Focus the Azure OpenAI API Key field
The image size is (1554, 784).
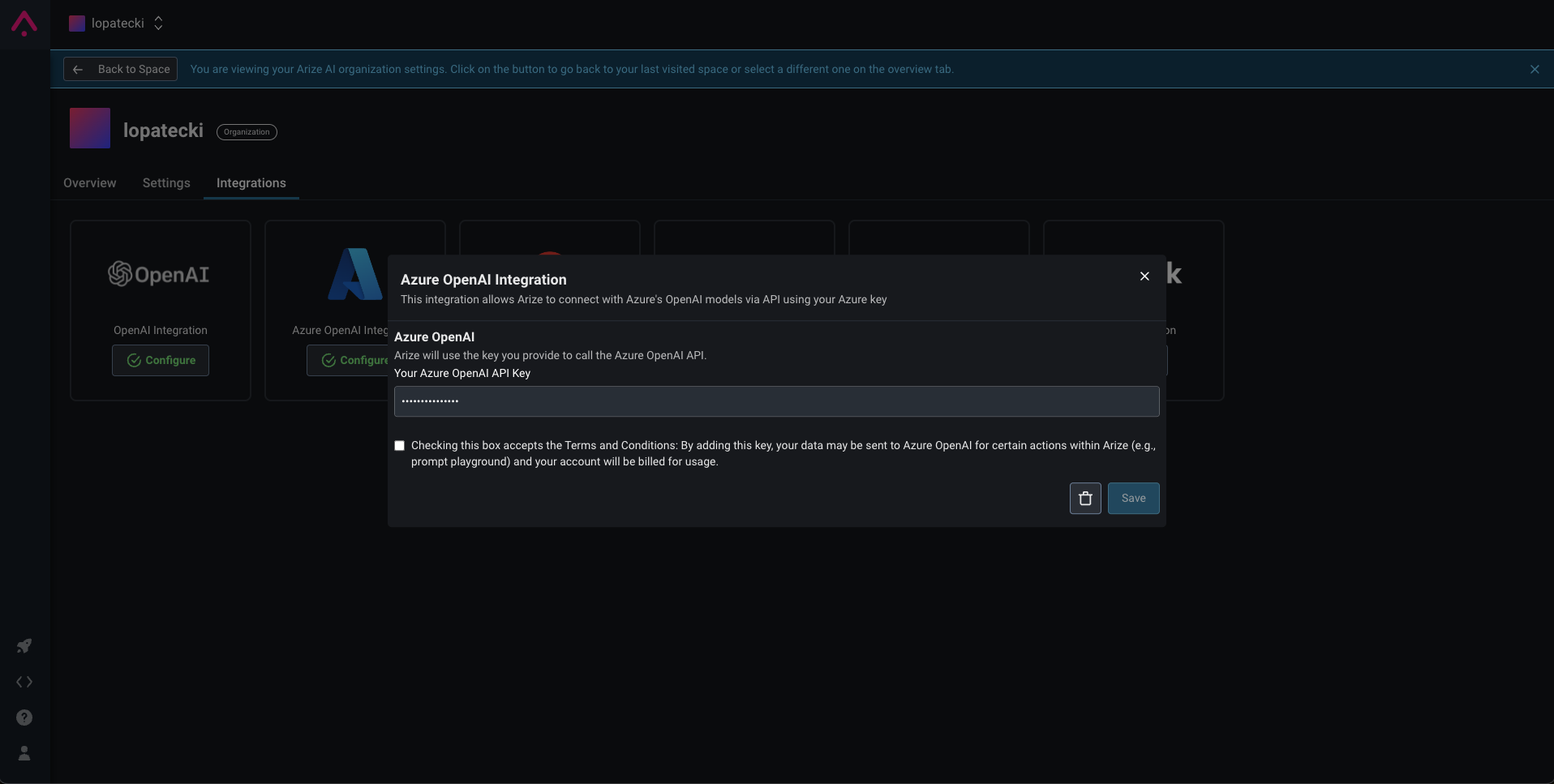pyautogui.click(x=776, y=401)
